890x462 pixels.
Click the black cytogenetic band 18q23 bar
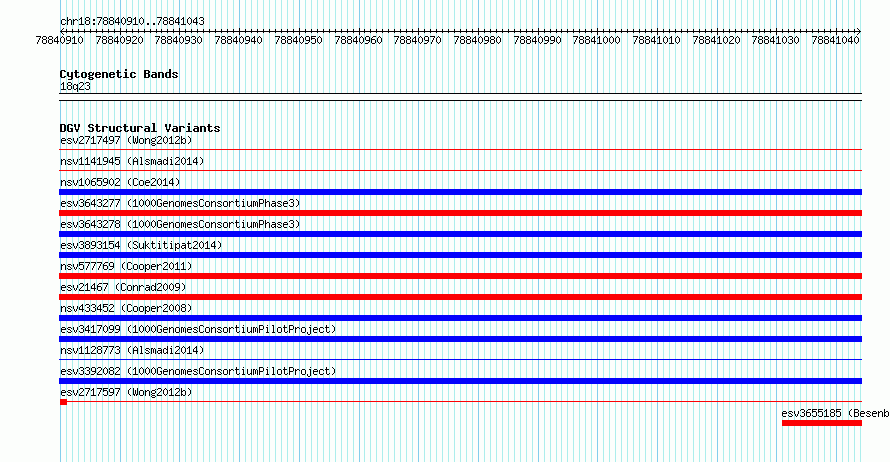461,97
